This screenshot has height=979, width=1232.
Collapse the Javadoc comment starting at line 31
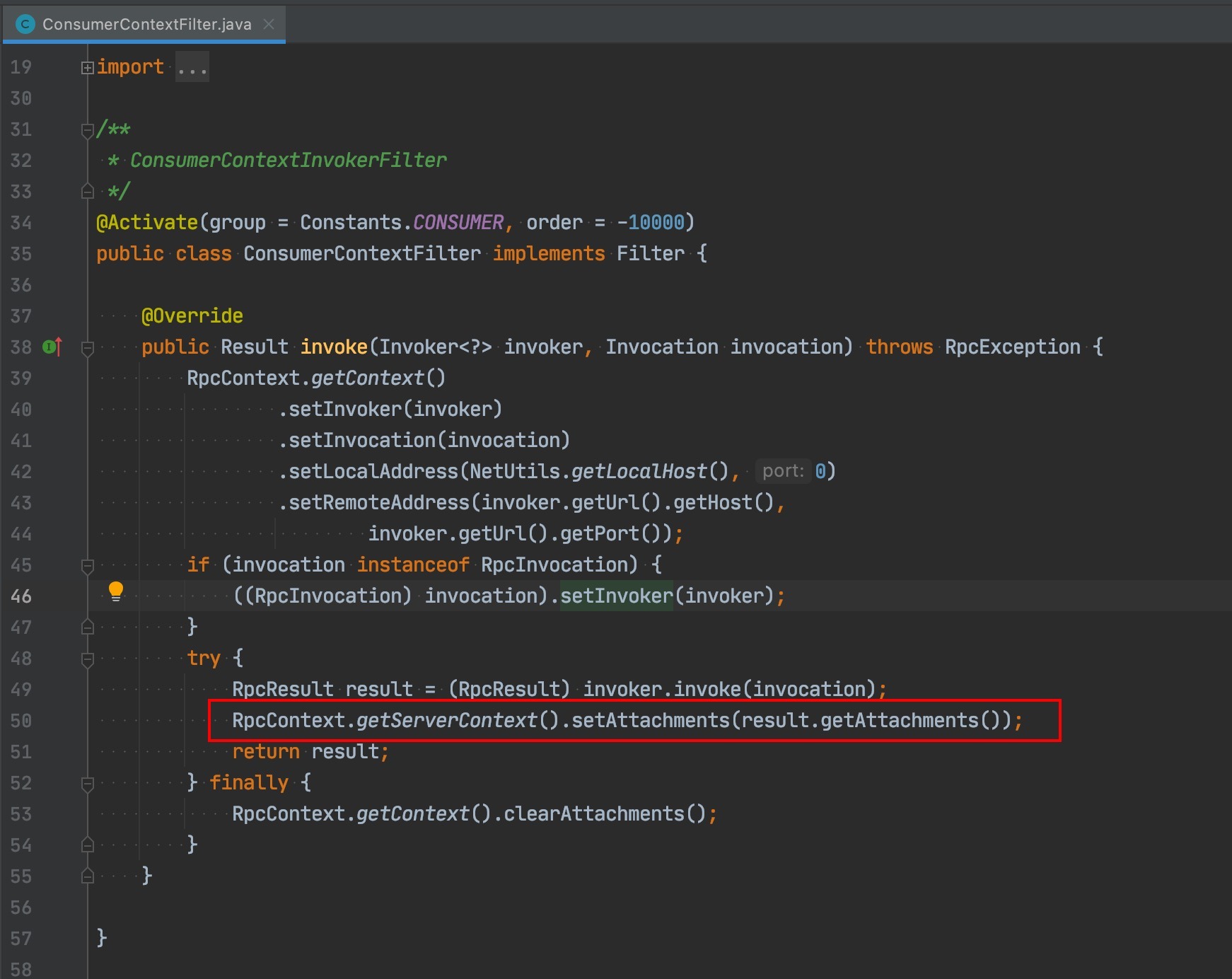(87, 130)
